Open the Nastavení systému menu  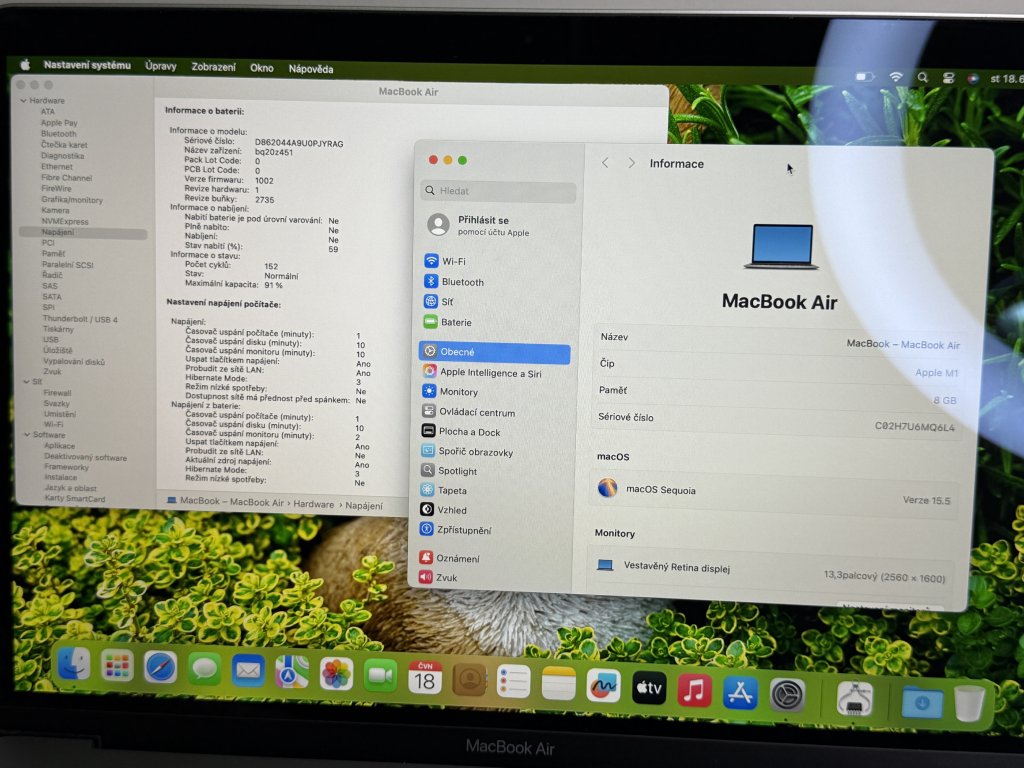[x=87, y=65]
